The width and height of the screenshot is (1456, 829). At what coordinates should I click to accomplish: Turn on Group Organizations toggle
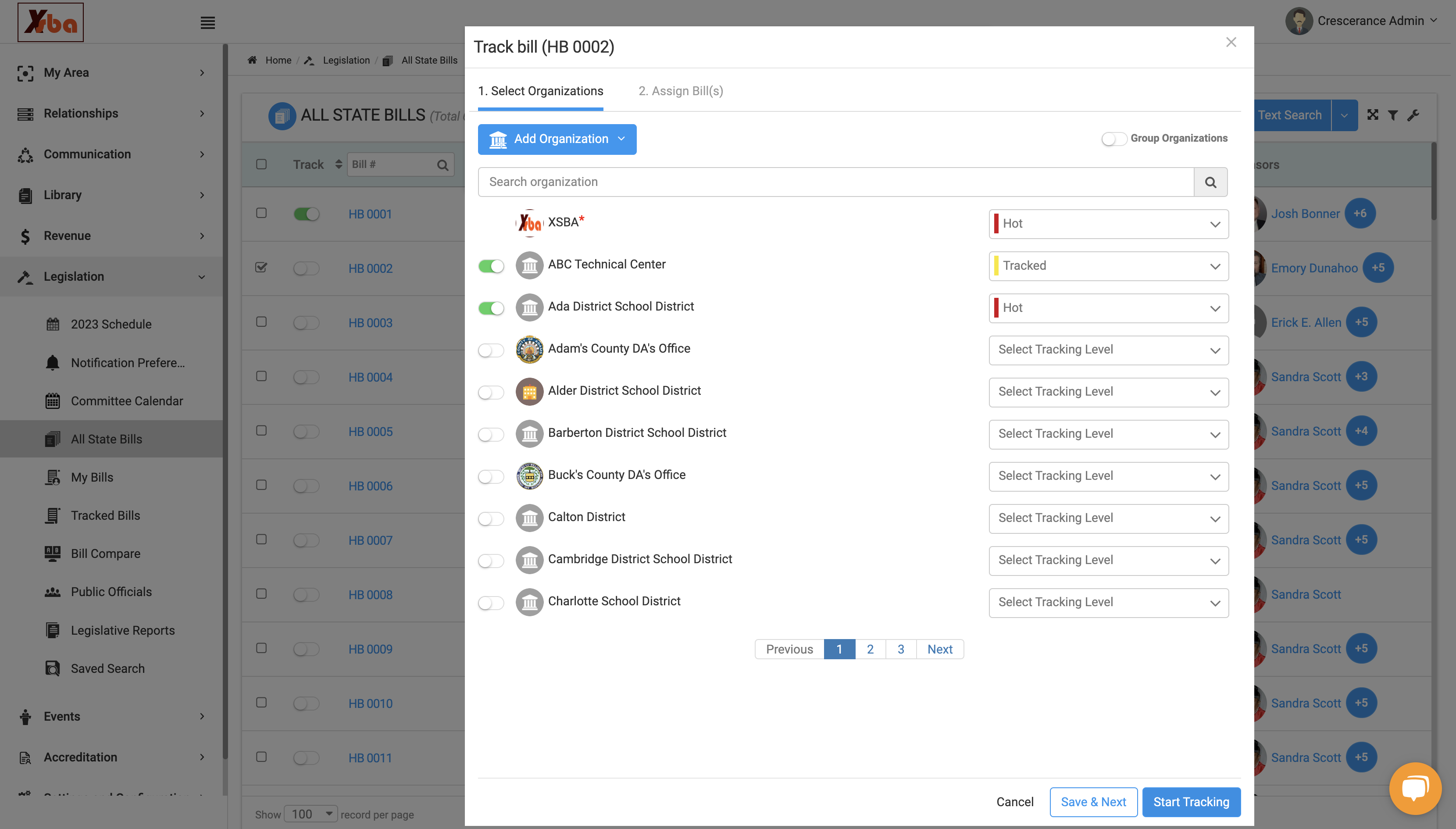point(1113,138)
